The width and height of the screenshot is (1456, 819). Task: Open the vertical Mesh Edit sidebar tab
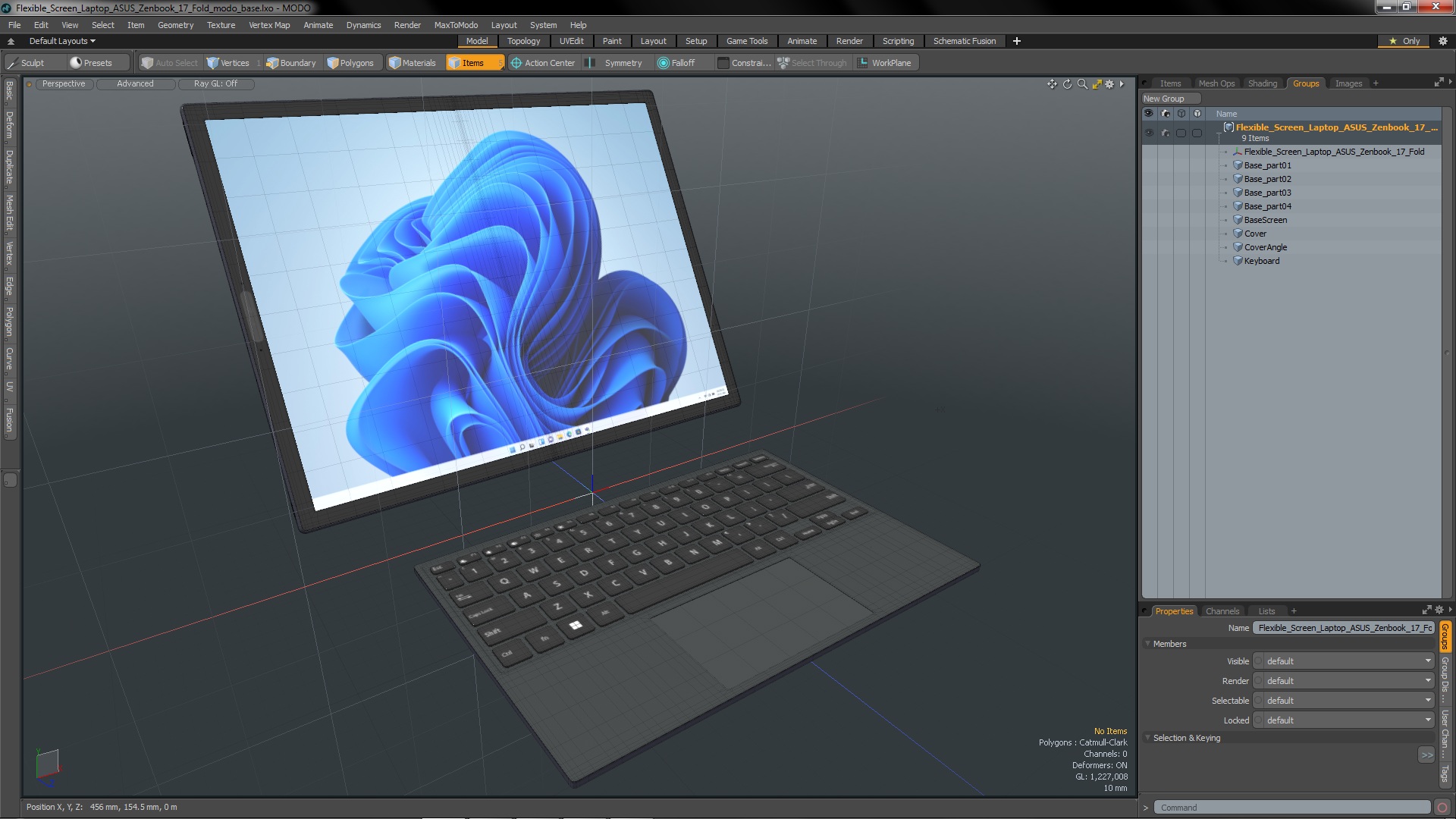[9, 212]
